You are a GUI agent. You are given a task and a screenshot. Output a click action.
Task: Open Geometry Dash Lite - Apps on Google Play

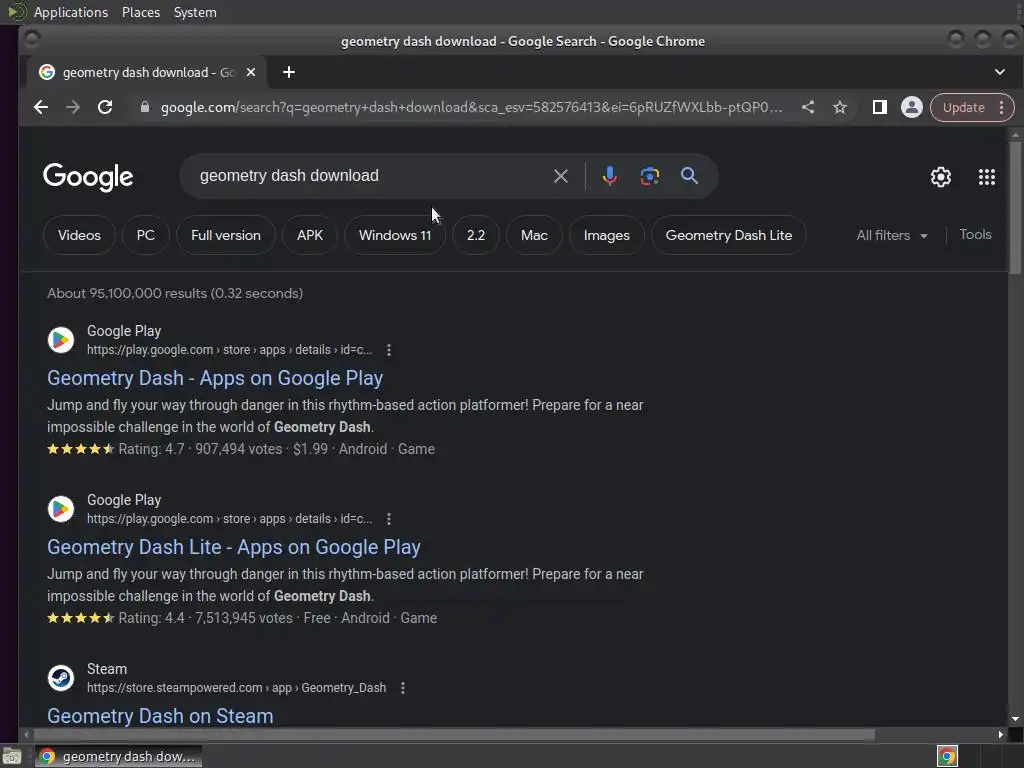234,547
